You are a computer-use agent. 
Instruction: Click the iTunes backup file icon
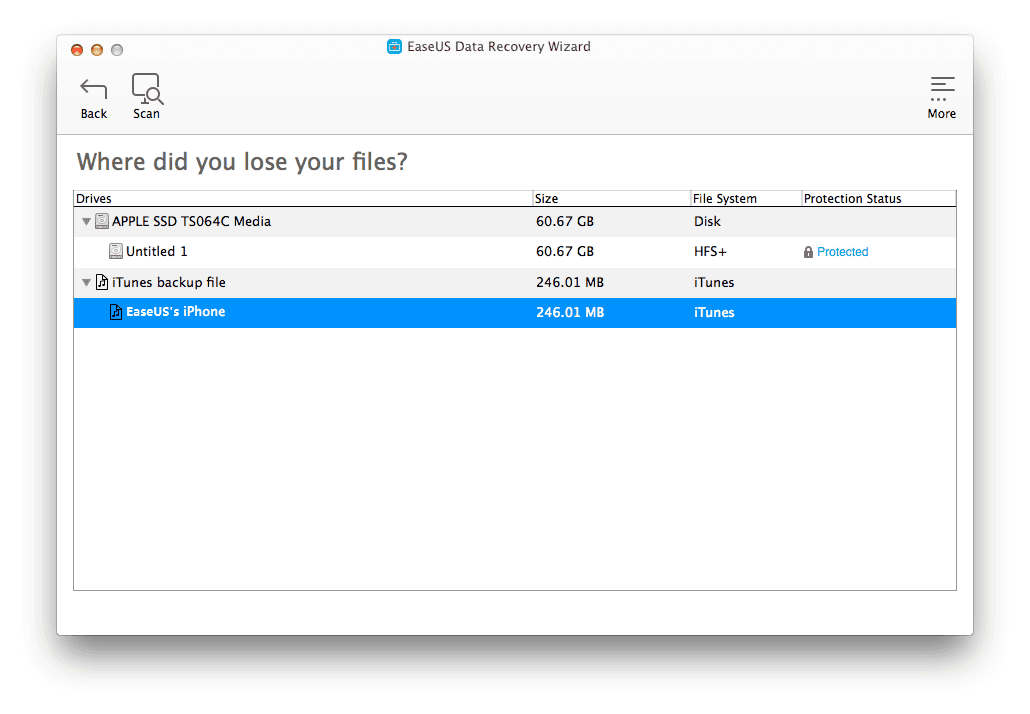tap(102, 282)
